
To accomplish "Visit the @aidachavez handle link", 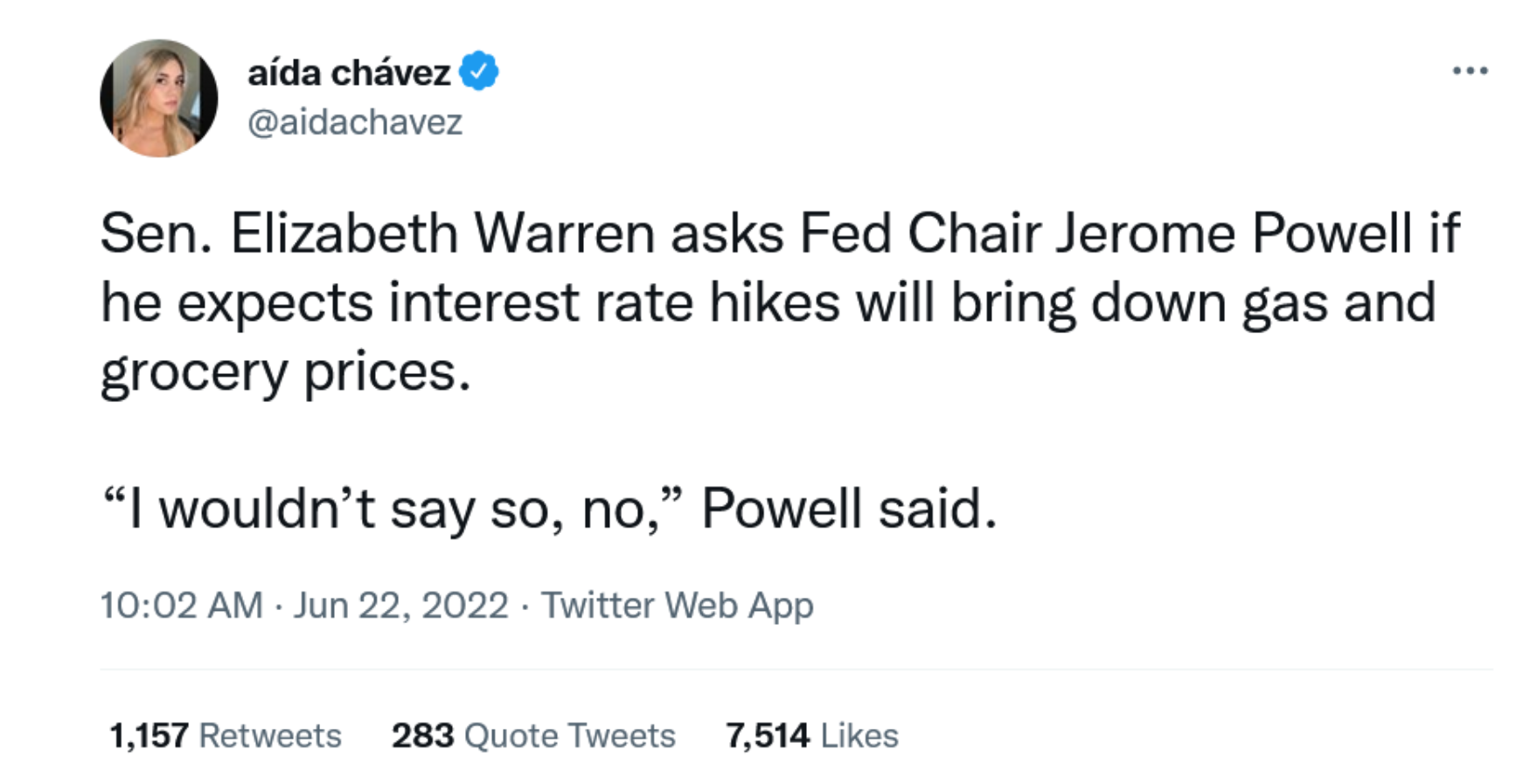I will coord(354,122).
